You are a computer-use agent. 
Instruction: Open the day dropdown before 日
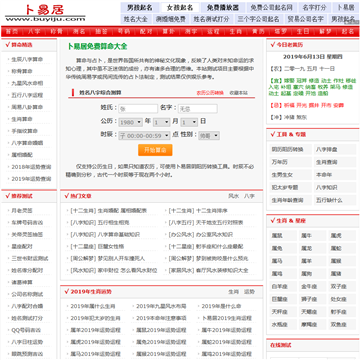coord(189,122)
